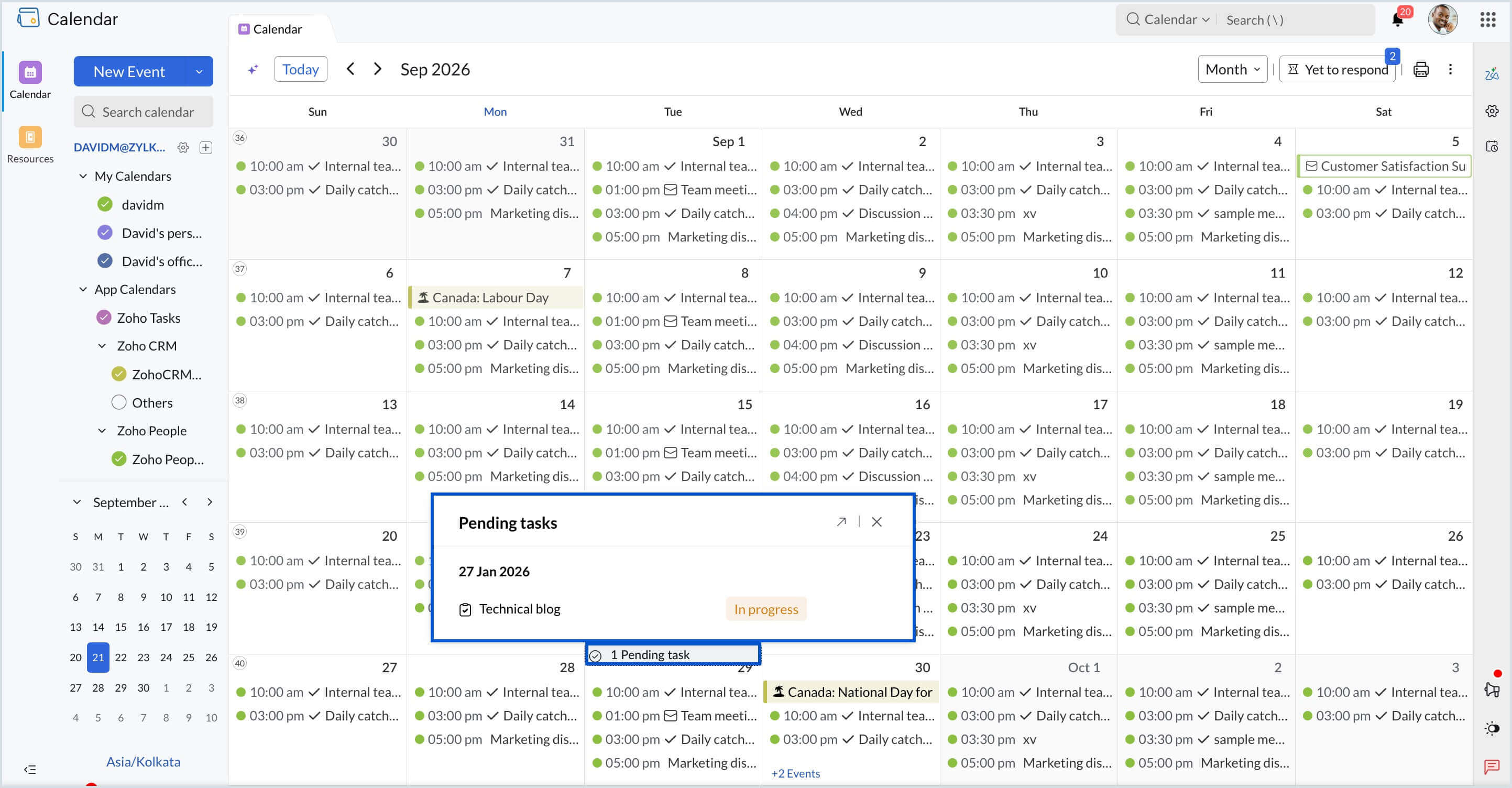Toggle the ZohoCRM calendar checkbox
This screenshot has height=788, width=1512.
tap(118, 375)
